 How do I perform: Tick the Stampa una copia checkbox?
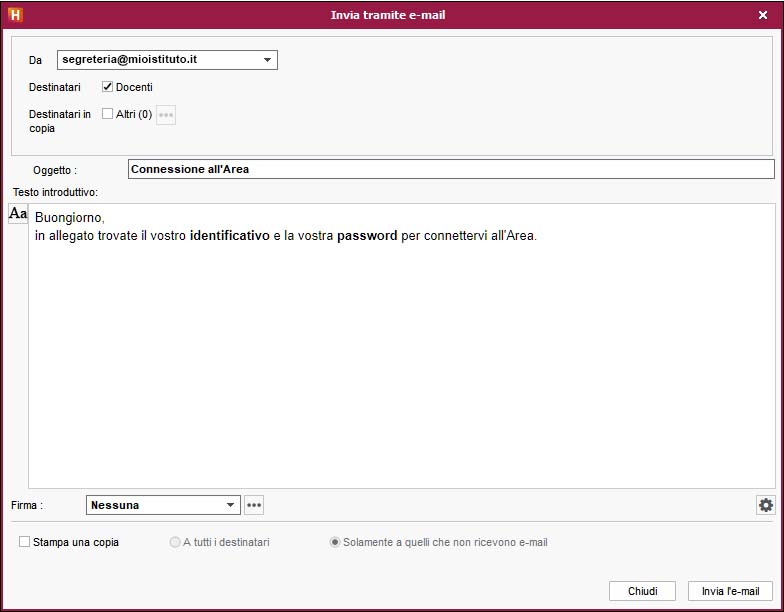[24, 542]
